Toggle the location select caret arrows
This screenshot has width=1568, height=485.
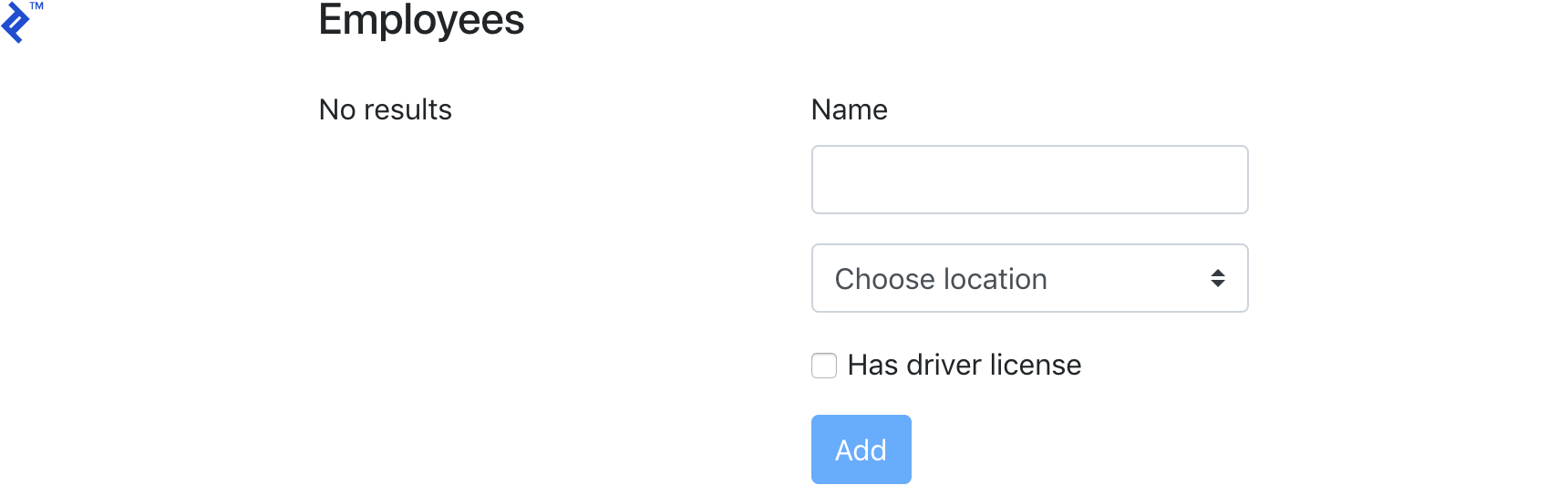1217,278
